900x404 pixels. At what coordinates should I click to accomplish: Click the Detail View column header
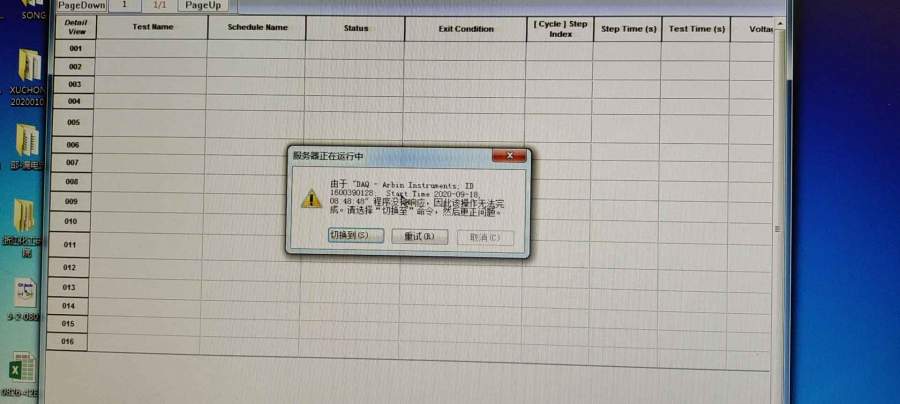[x=76, y=27]
